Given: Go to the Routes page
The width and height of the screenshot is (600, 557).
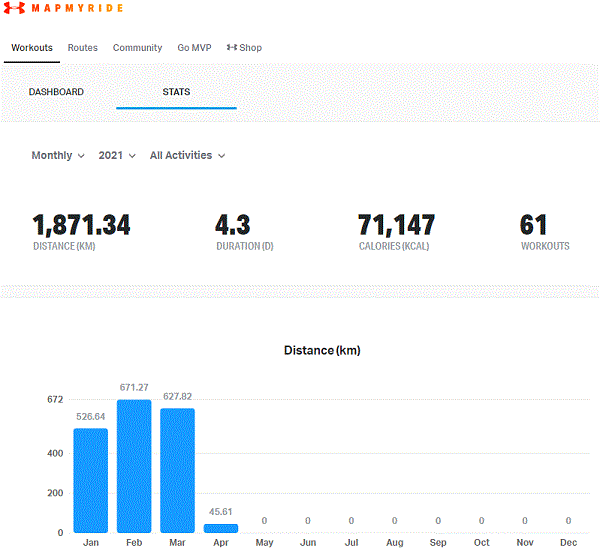Looking at the screenshot, I should (x=83, y=48).
